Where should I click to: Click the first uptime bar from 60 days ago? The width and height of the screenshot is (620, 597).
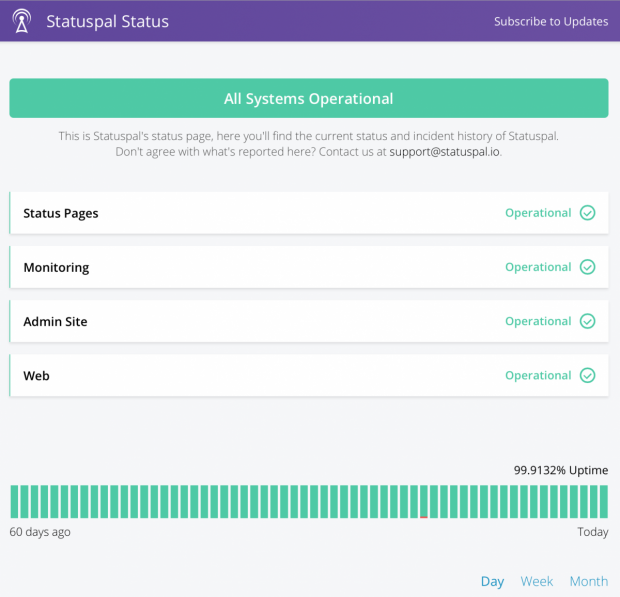point(15,502)
